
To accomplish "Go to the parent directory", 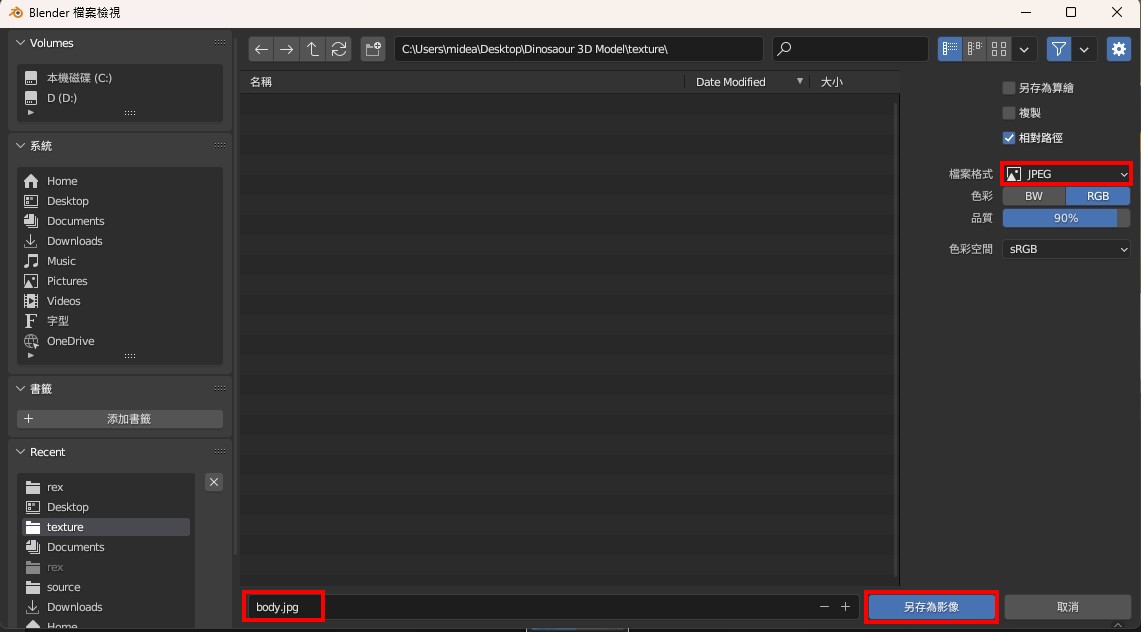I will (313, 49).
